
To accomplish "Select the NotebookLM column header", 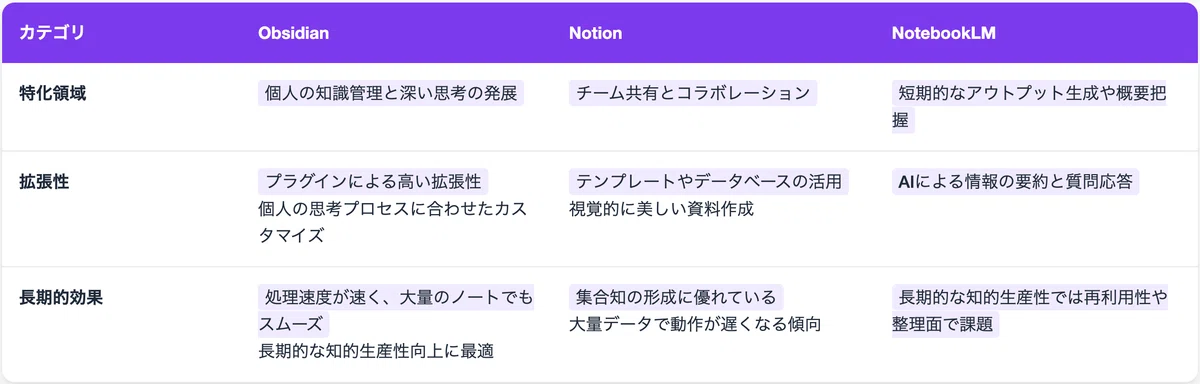I will [943, 33].
